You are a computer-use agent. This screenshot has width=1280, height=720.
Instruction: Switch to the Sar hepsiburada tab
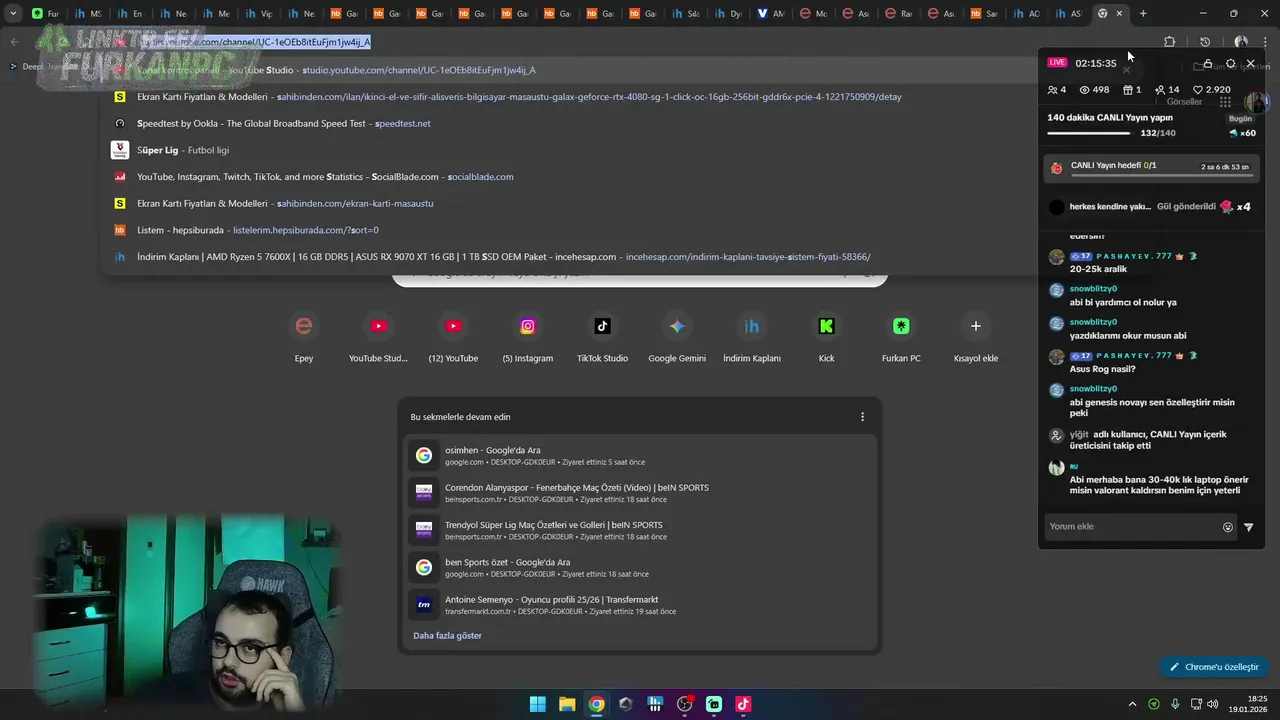pyautogui.click(x=985, y=13)
